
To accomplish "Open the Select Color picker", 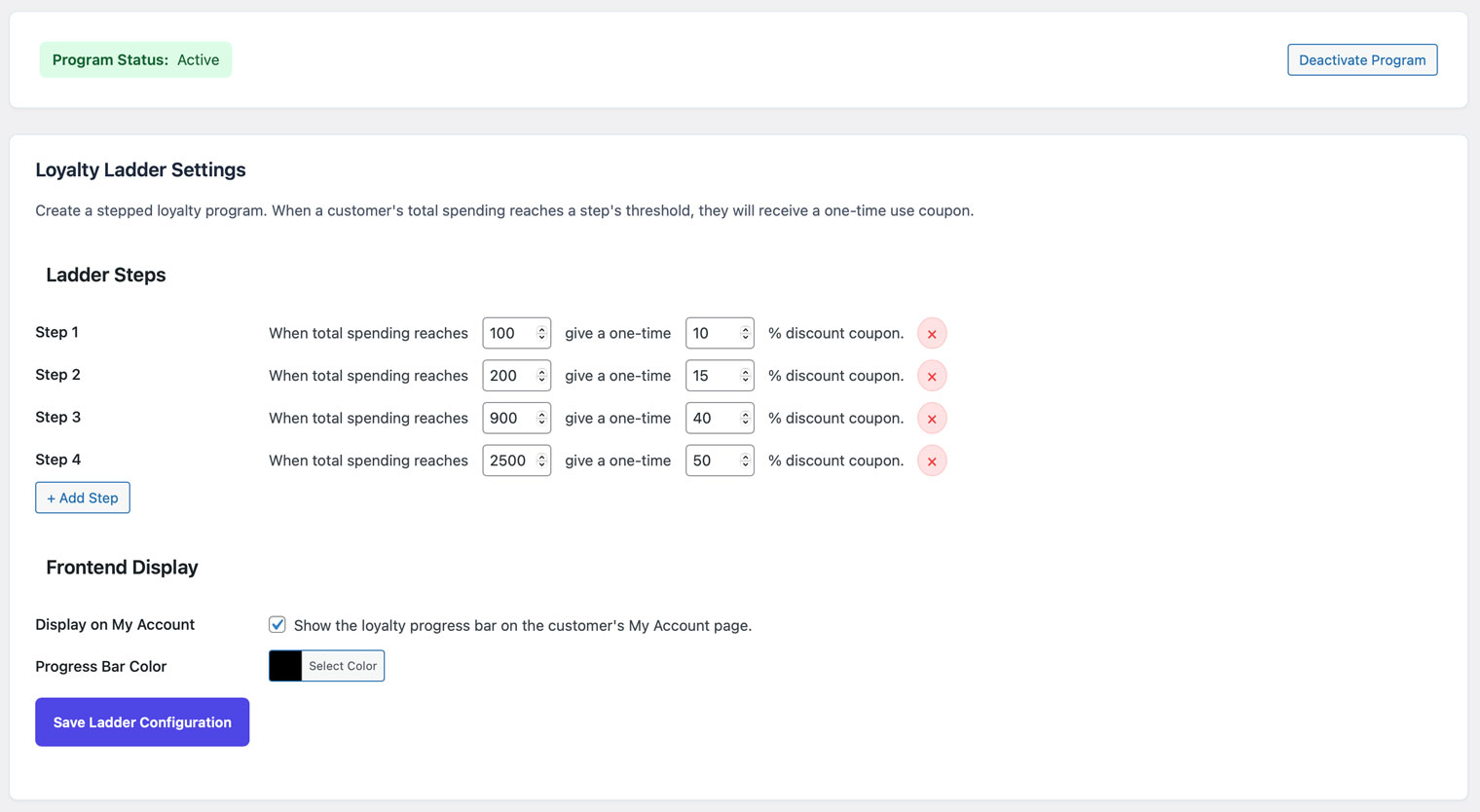I will coord(342,666).
